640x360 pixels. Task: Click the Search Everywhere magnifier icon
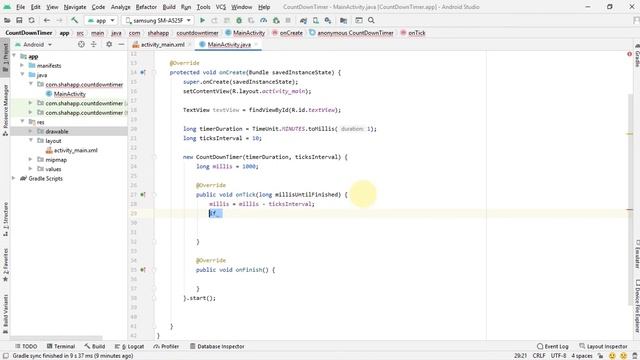tap(371, 20)
